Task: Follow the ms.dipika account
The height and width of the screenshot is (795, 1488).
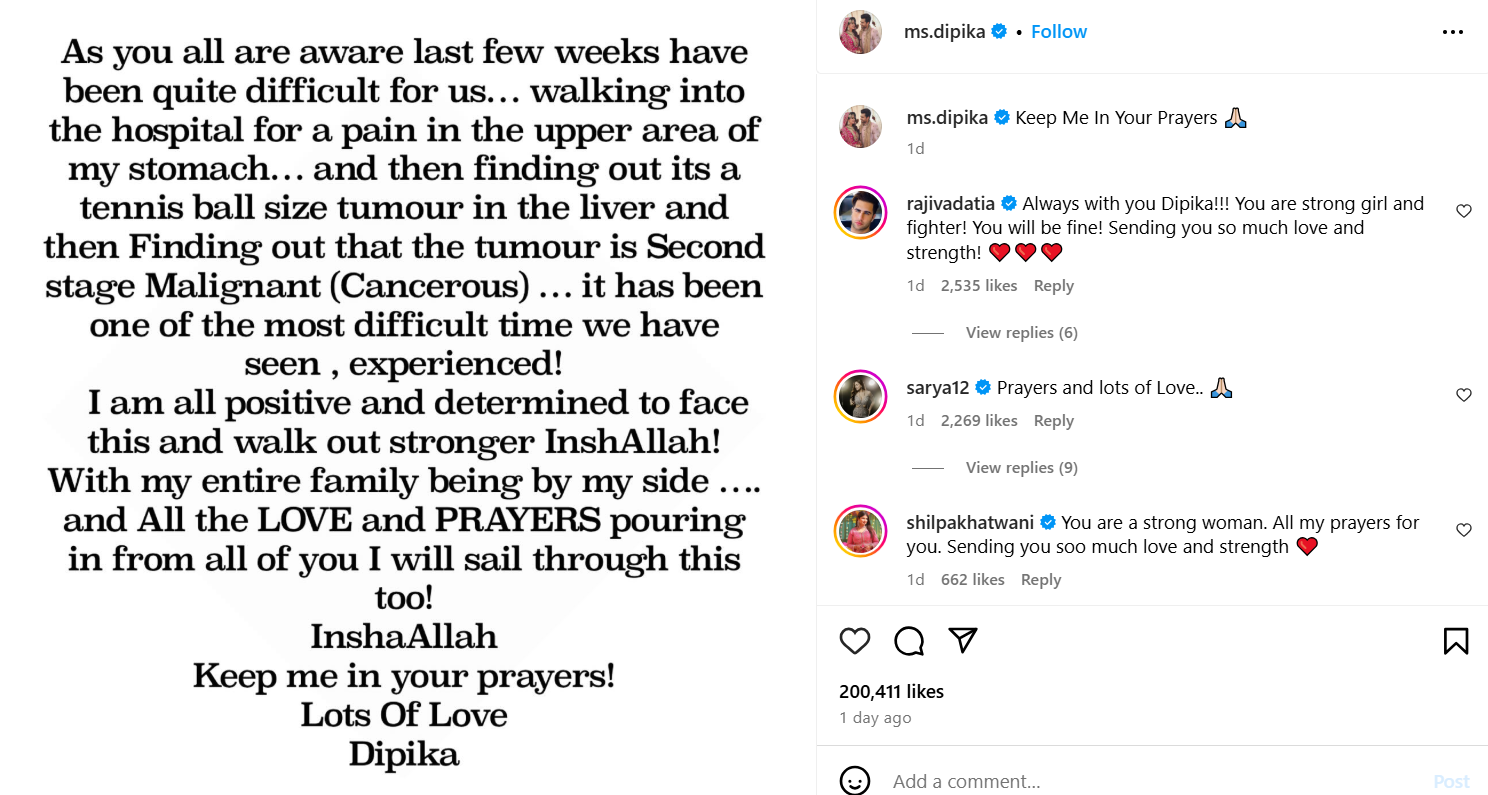Action: (1059, 32)
